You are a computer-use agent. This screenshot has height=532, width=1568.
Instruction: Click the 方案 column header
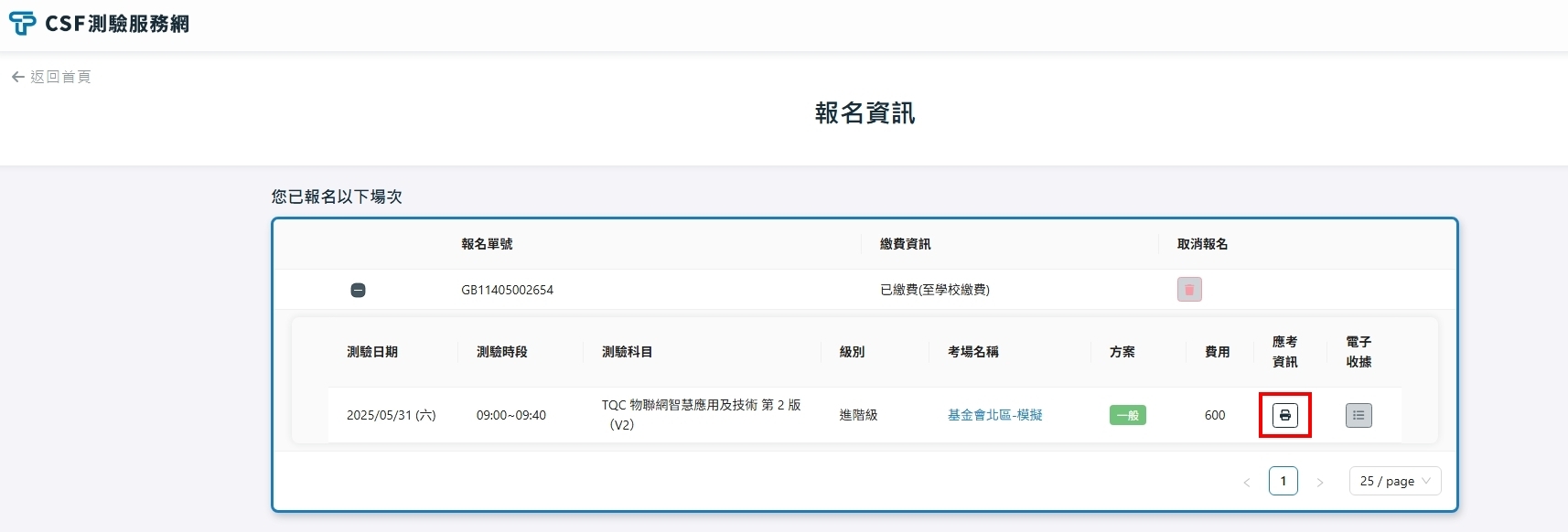[1122, 352]
